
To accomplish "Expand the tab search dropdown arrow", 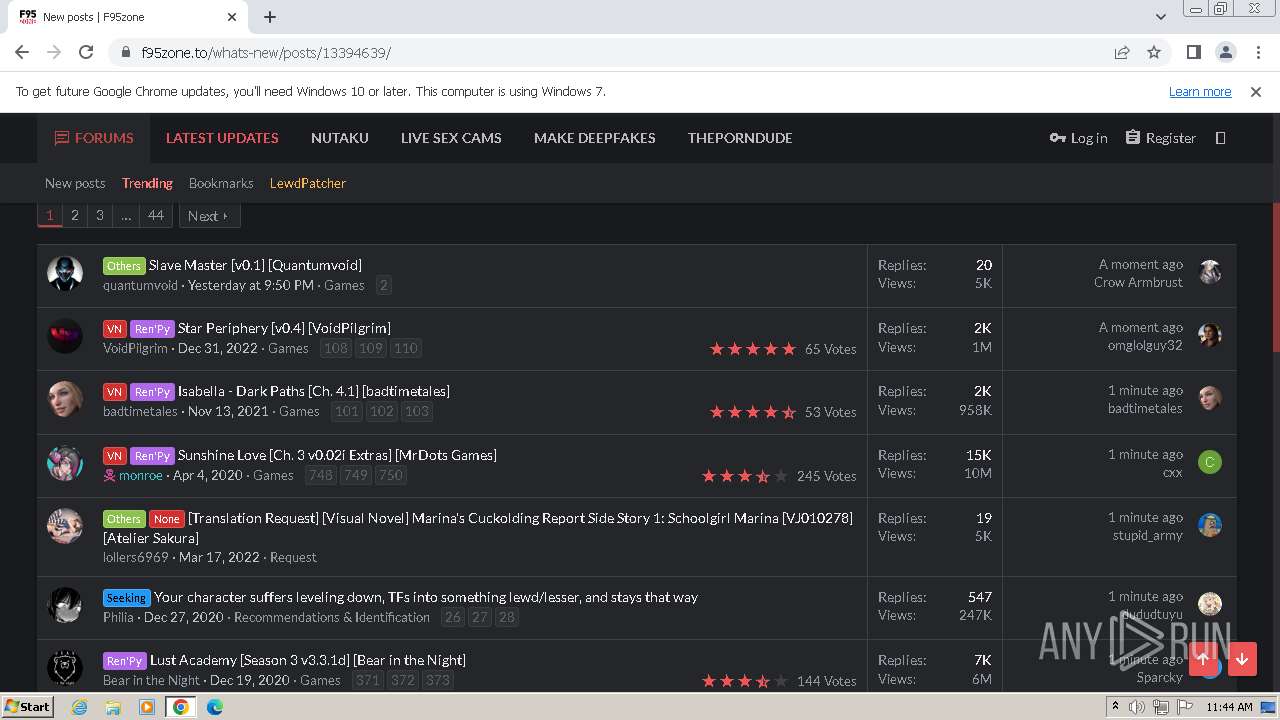I will pos(1160,17).
